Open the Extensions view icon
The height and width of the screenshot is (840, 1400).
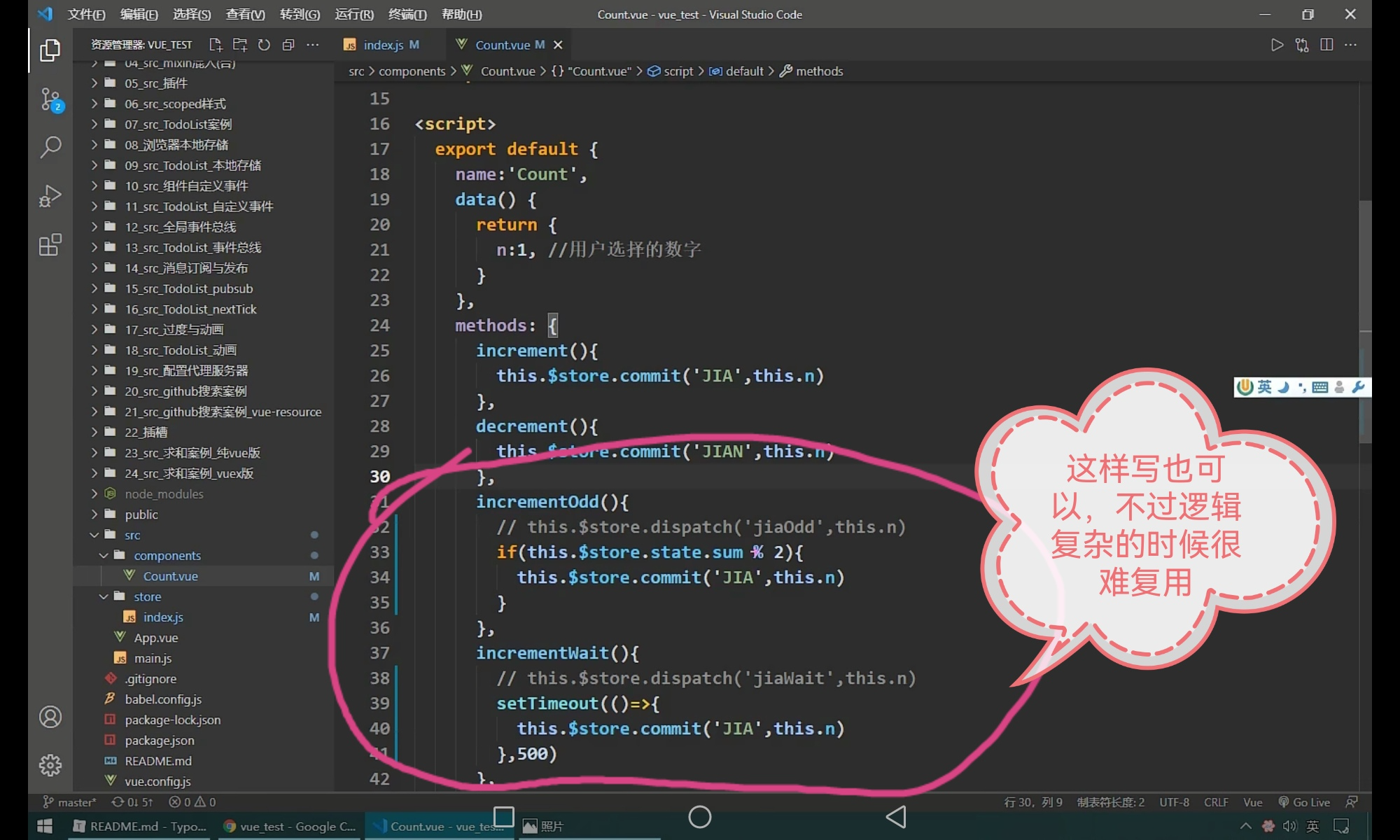coord(50,245)
